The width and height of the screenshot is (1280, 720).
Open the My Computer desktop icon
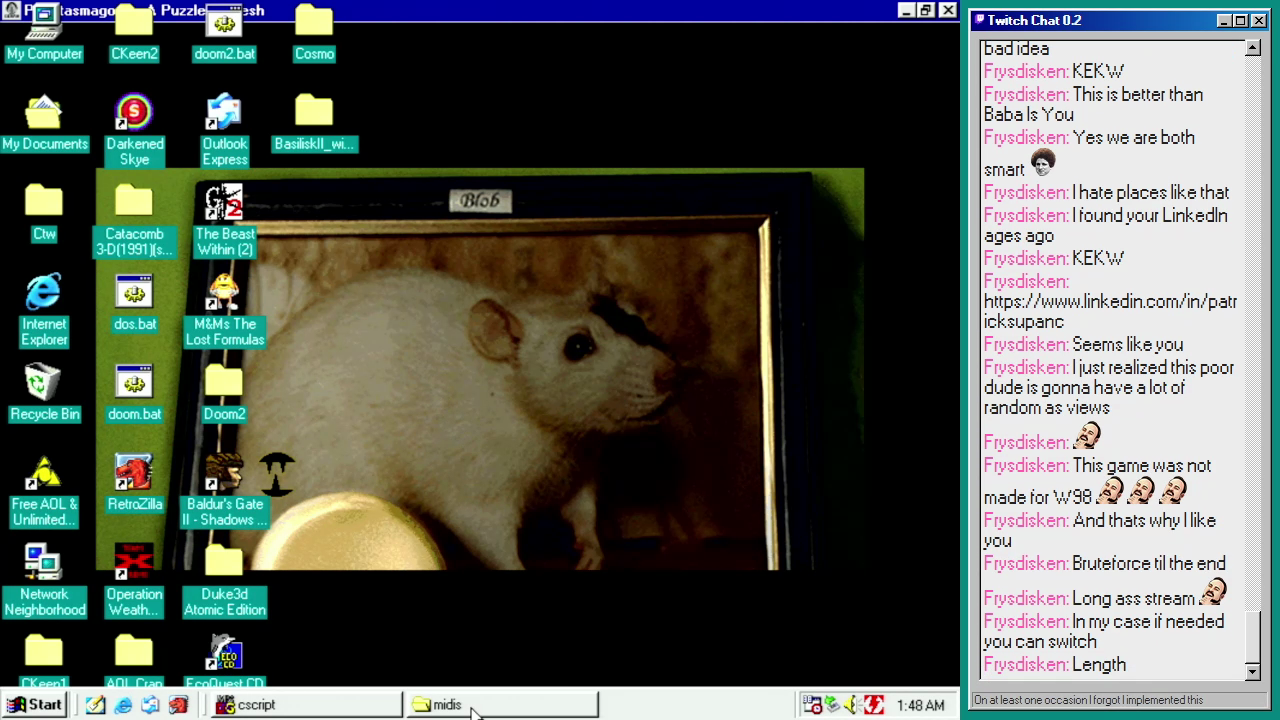44,33
